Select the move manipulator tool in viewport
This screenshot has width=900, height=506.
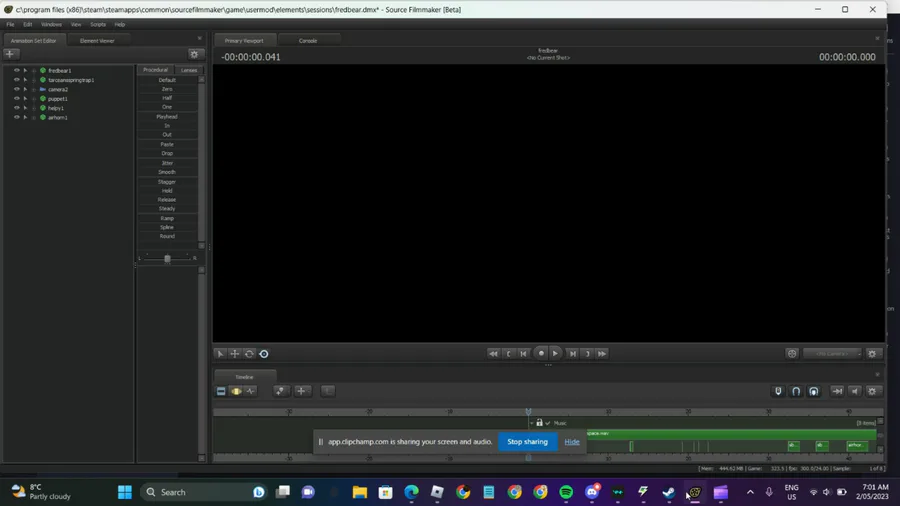pyautogui.click(x=235, y=354)
